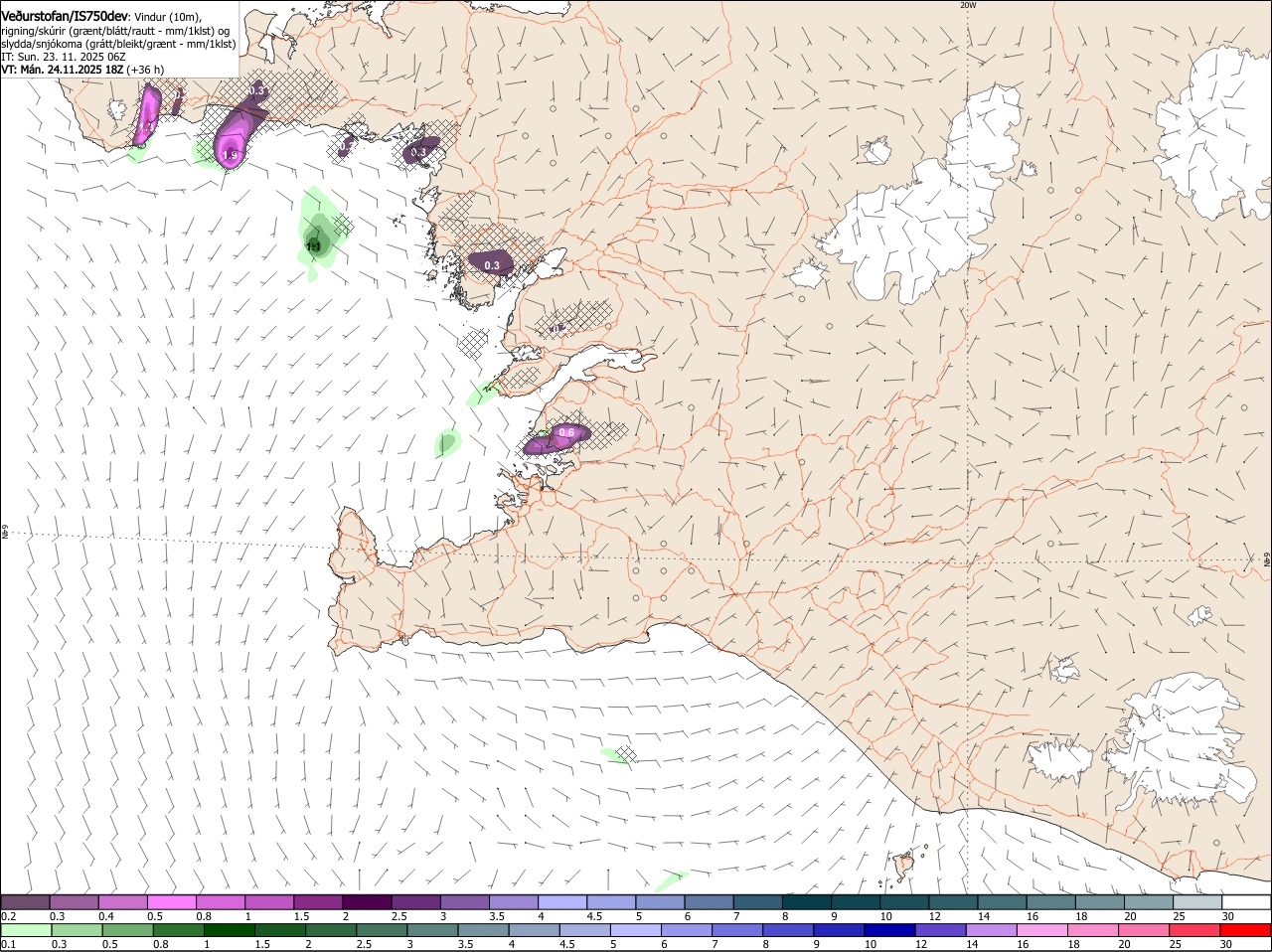
Task: Pick the white 30 snow legend swatch
Action: tap(1246, 902)
